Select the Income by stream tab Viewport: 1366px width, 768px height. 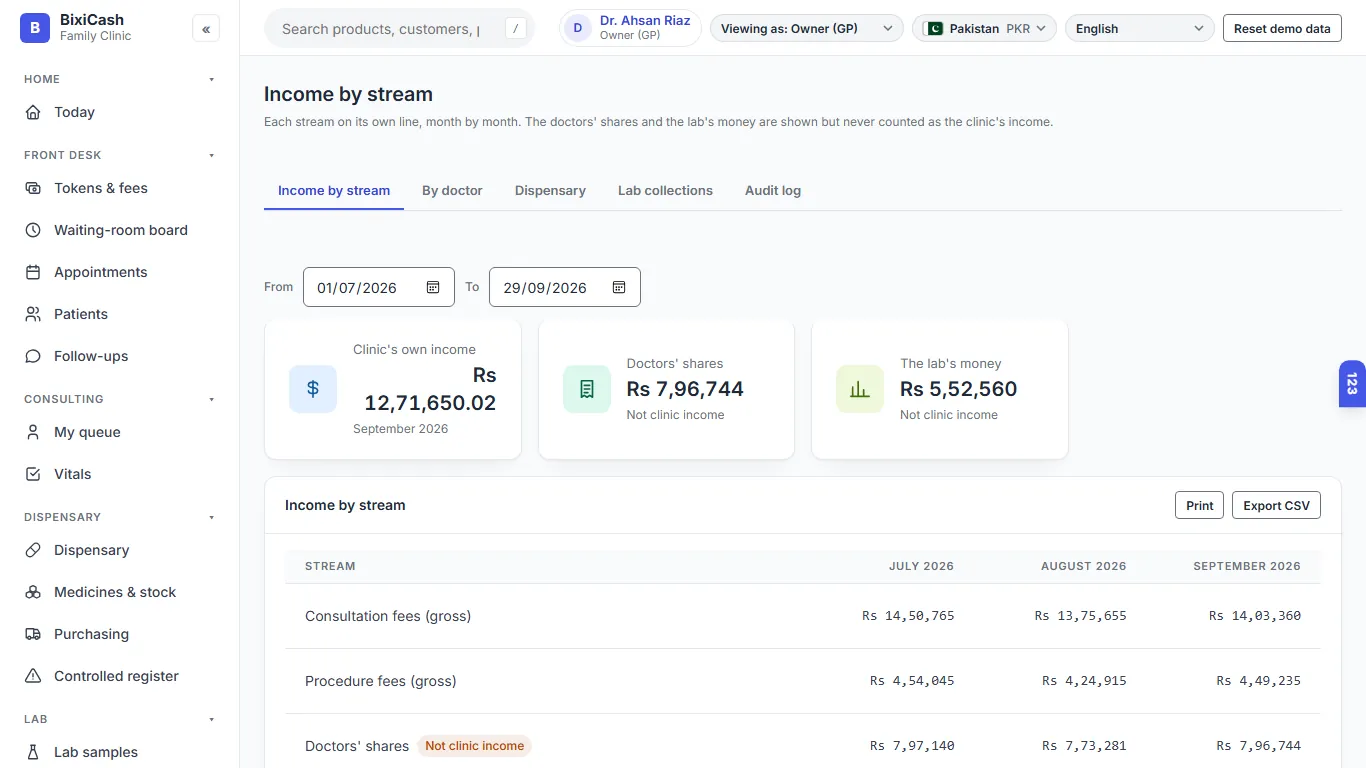click(x=334, y=190)
